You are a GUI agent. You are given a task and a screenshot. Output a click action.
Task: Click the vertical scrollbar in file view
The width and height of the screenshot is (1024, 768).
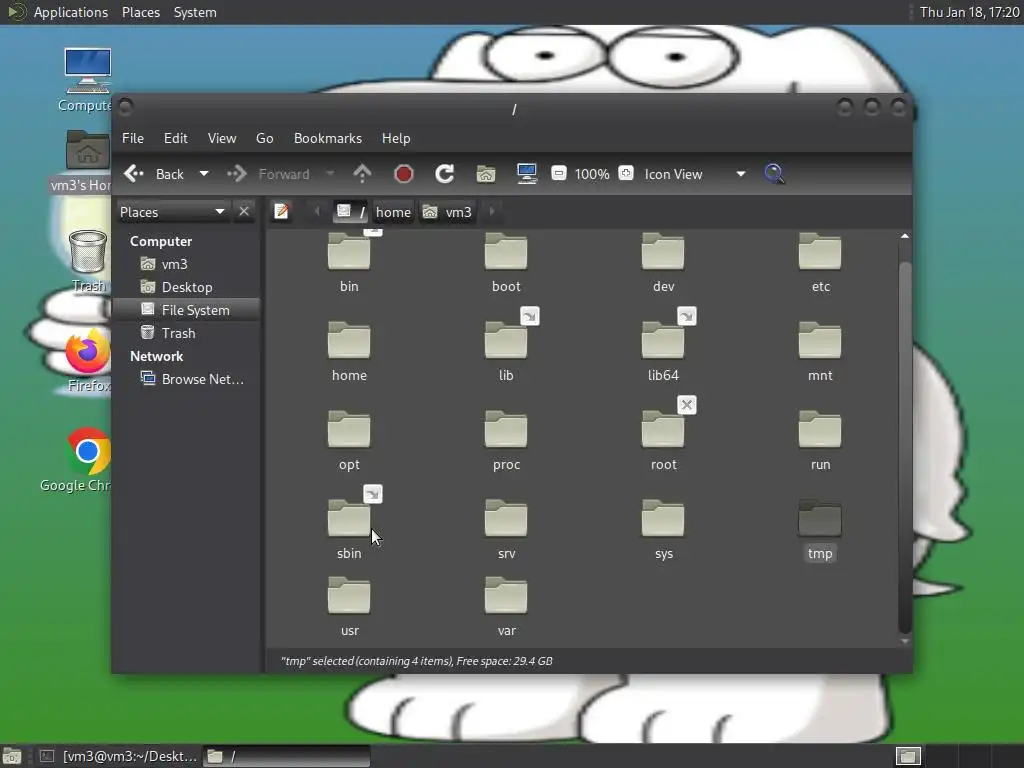(x=904, y=447)
